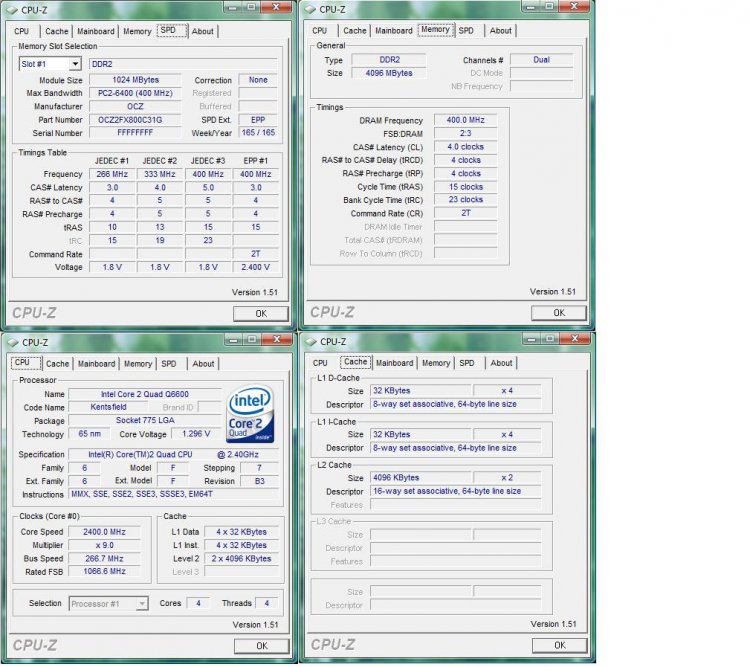Click the Code Name Kentsfield value
This screenshot has height=667, width=750.
[108, 407]
